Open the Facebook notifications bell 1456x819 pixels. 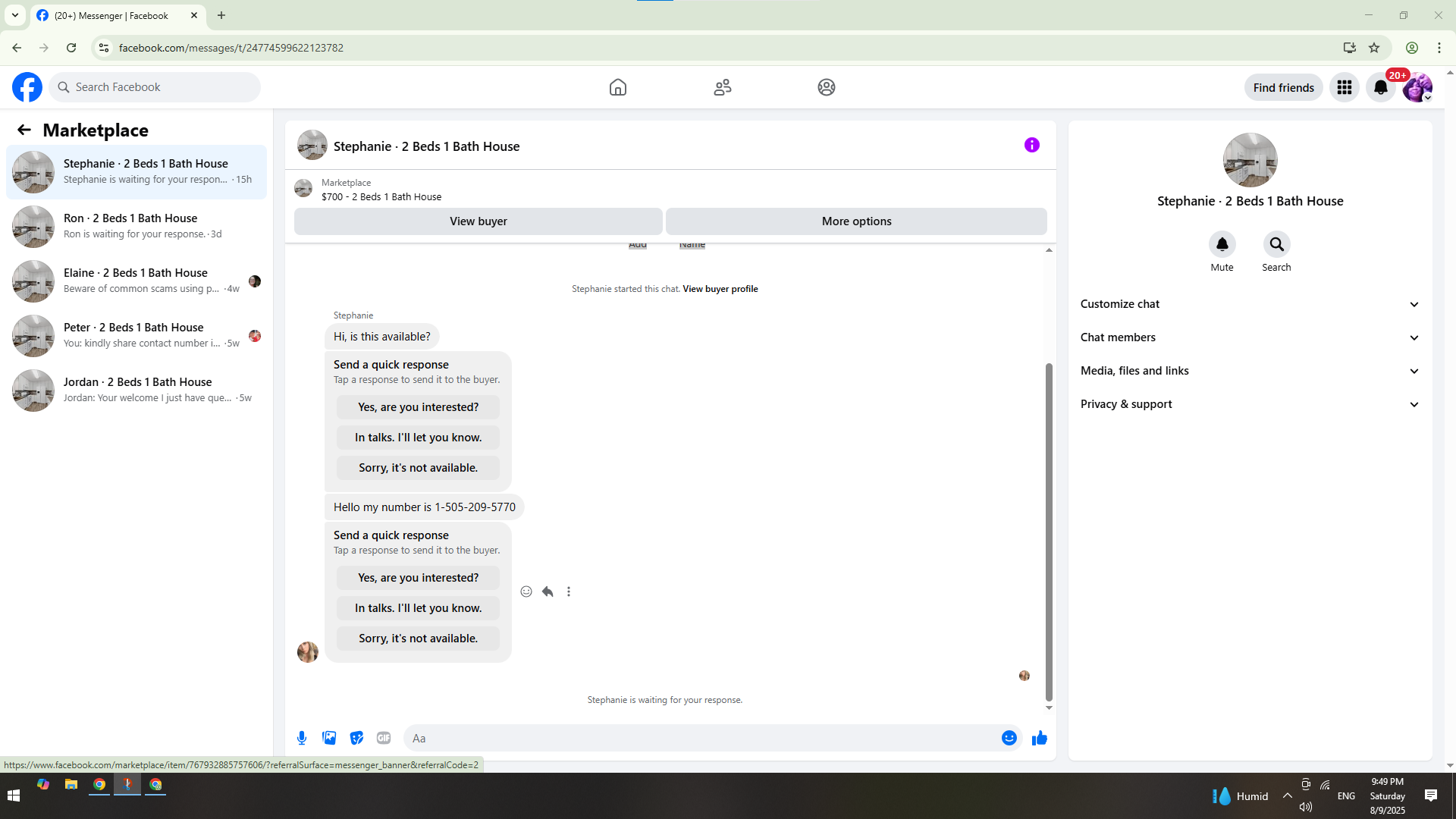tap(1380, 87)
